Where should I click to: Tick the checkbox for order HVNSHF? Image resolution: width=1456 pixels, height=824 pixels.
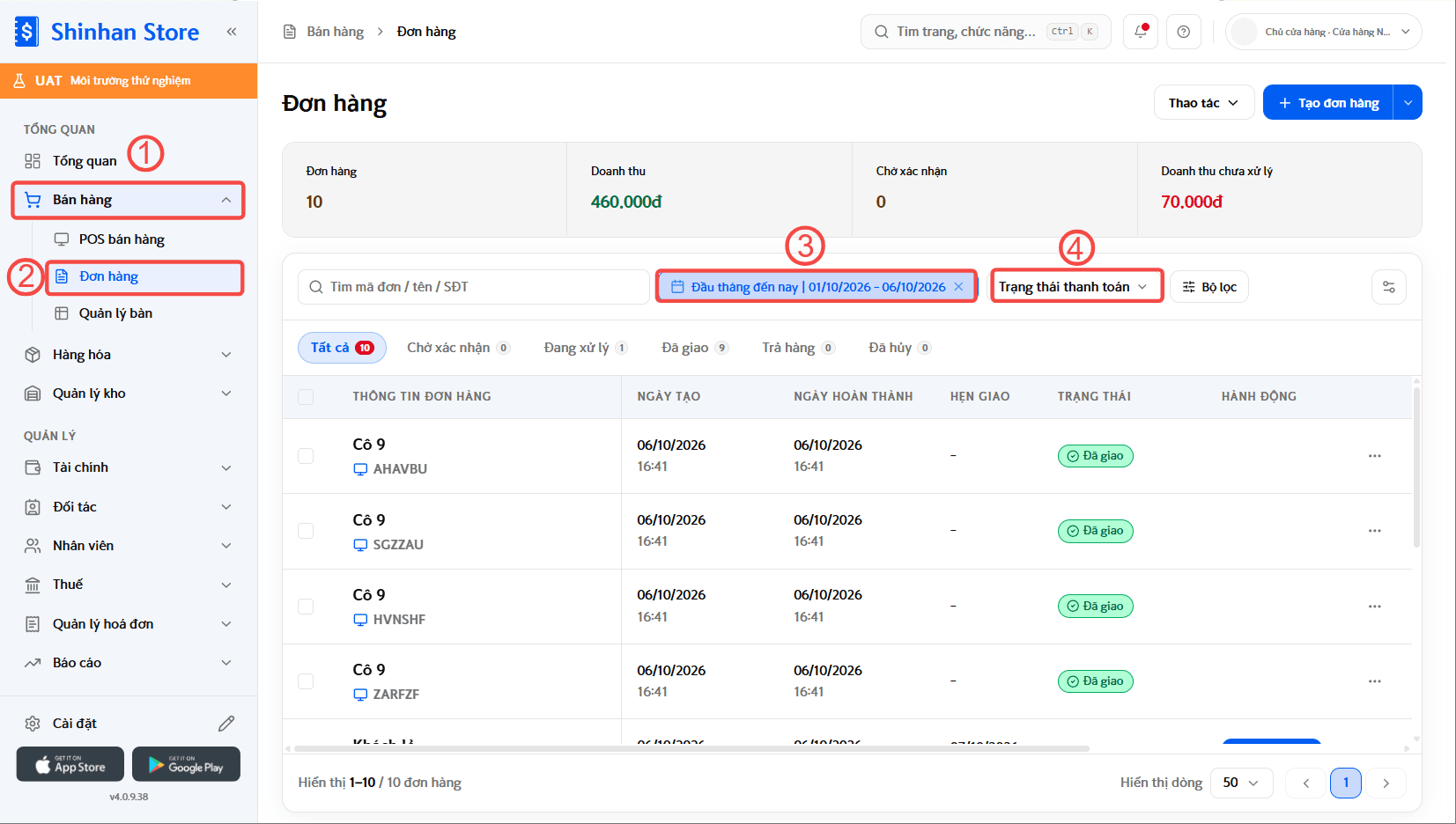(306, 607)
